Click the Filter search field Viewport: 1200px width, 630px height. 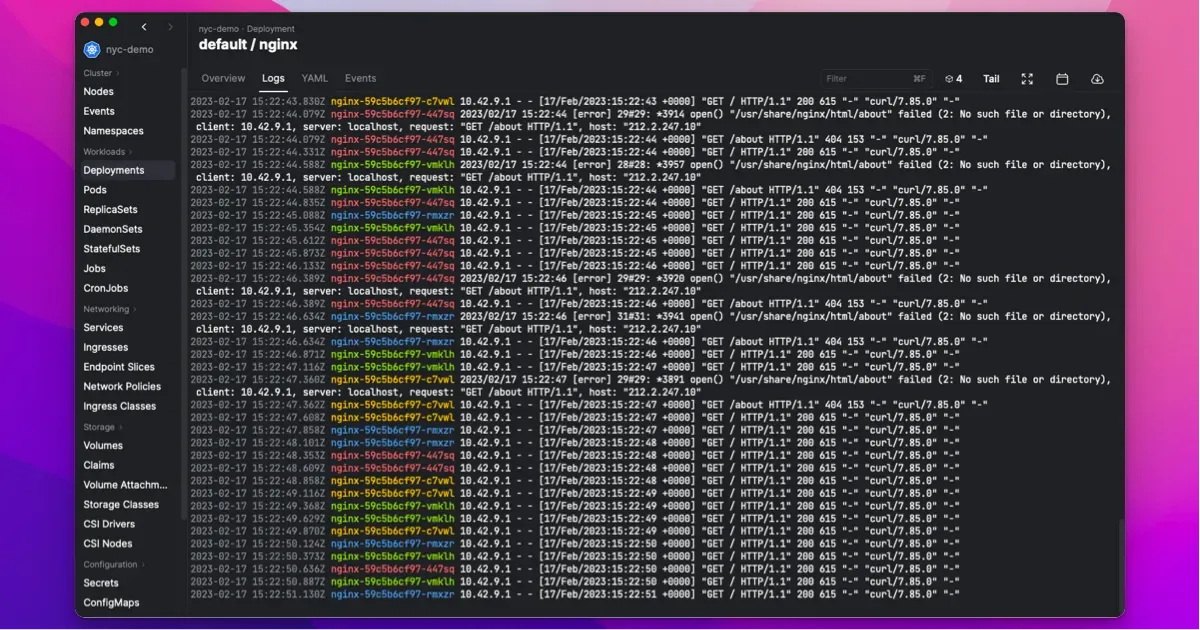pyautogui.click(x=865, y=79)
